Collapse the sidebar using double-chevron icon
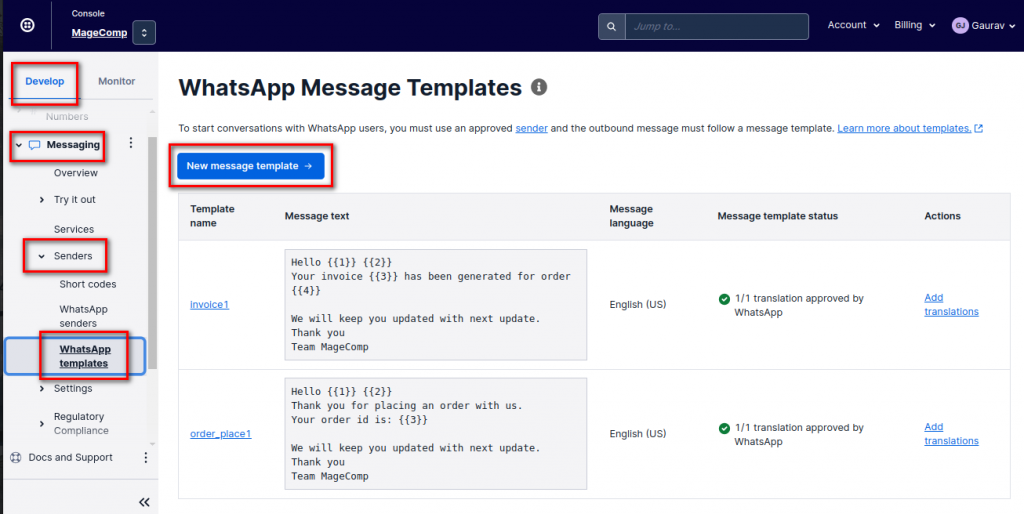This screenshot has height=514, width=1024. click(144, 502)
